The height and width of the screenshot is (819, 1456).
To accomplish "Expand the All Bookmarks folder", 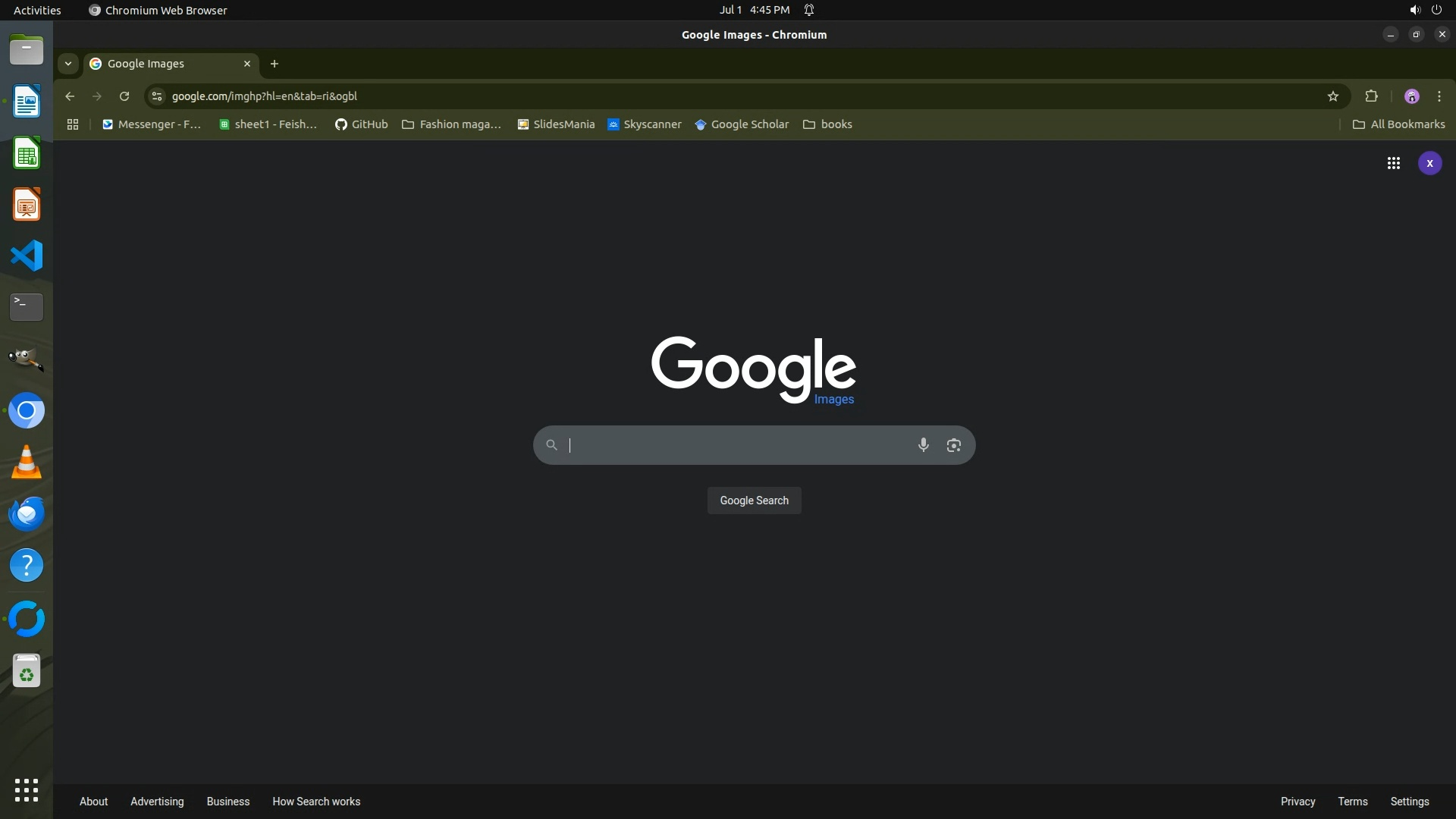I will (1398, 124).
